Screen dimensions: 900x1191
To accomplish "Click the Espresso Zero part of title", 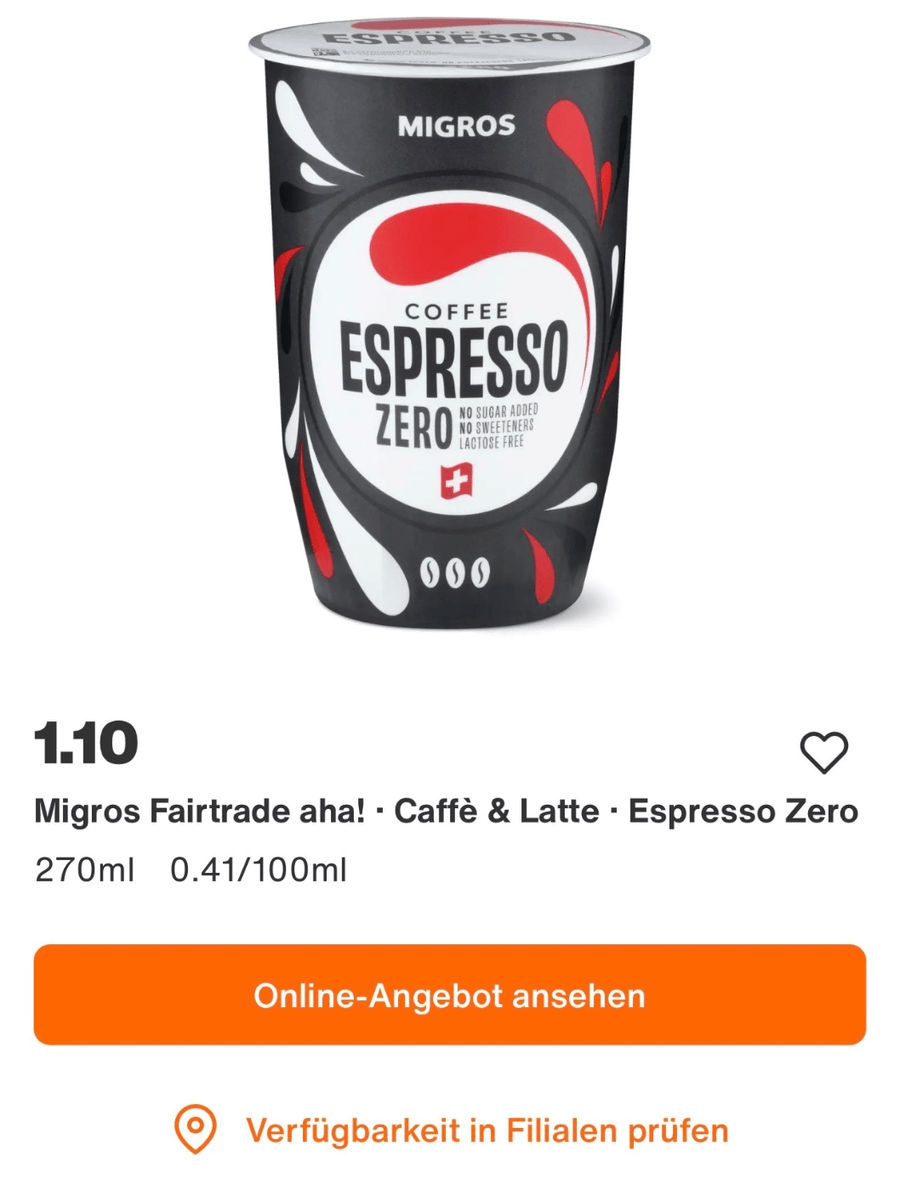I will [744, 811].
